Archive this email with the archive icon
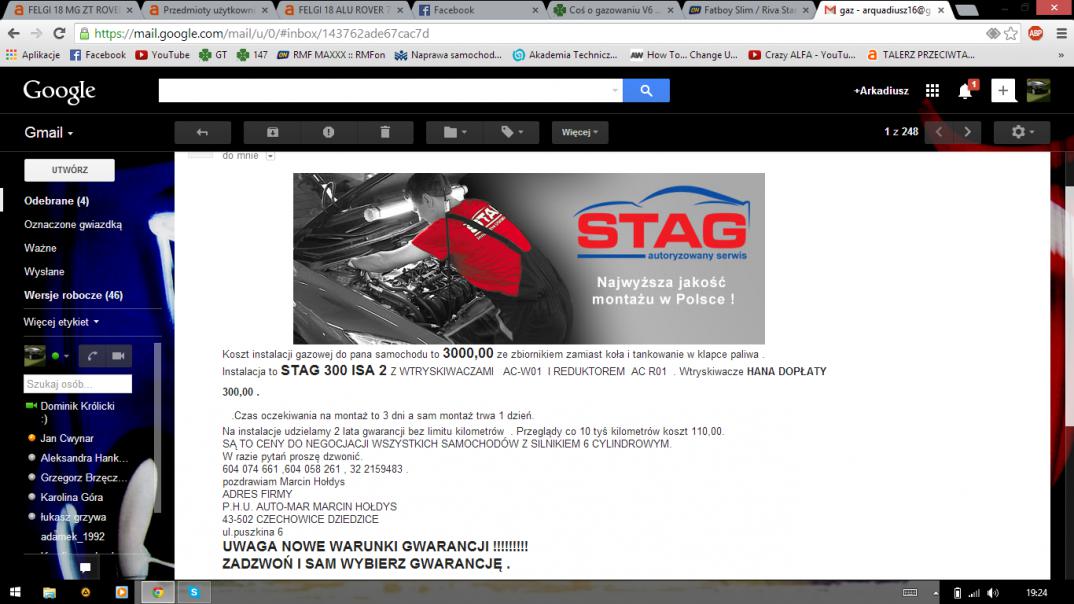 (273, 132)
